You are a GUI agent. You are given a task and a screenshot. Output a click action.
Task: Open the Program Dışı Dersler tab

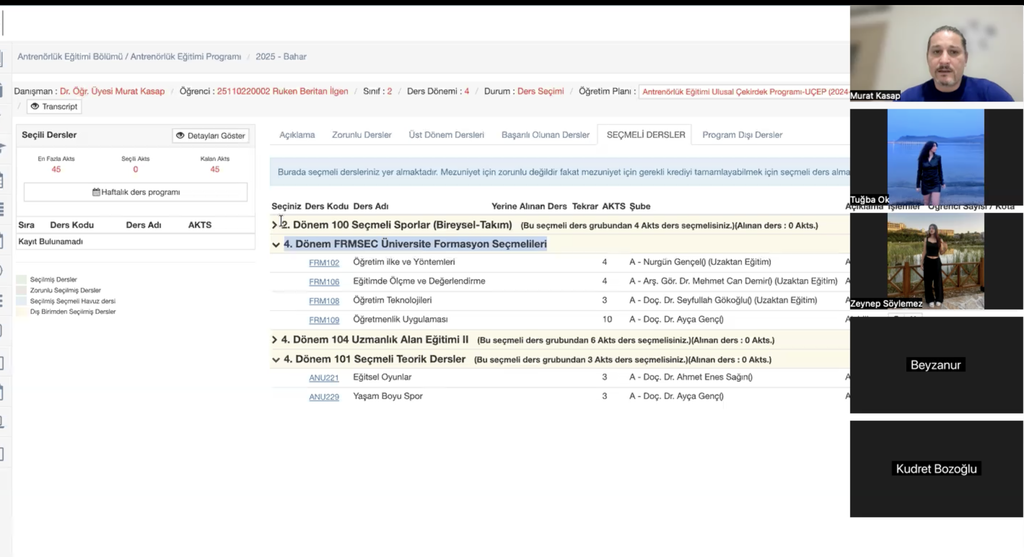tap(742, 135)
